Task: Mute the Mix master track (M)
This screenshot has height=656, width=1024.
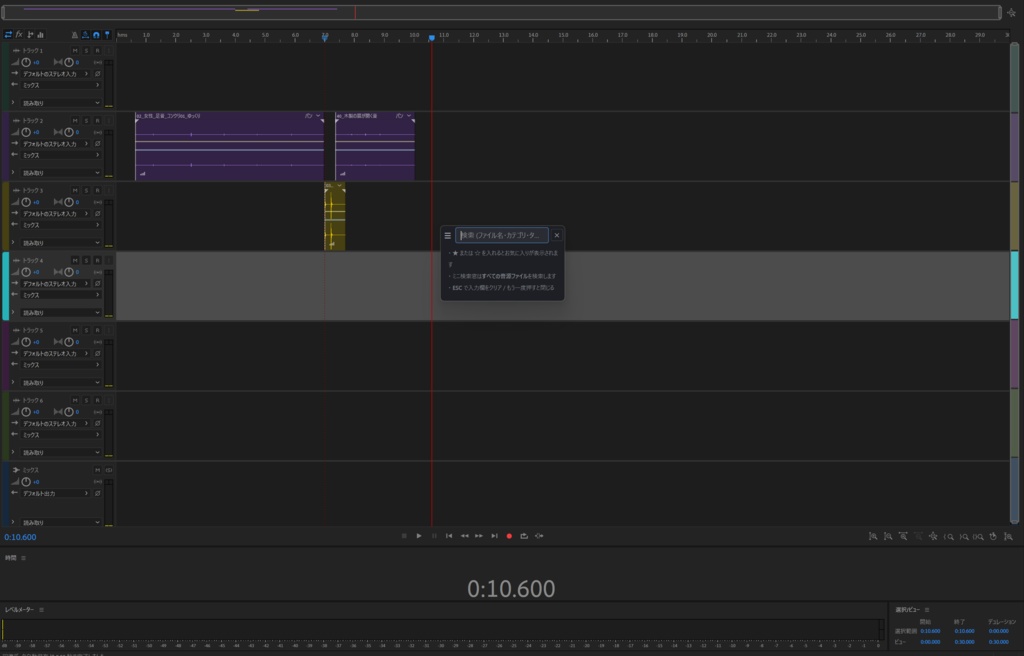Action: tap(97, 470)
